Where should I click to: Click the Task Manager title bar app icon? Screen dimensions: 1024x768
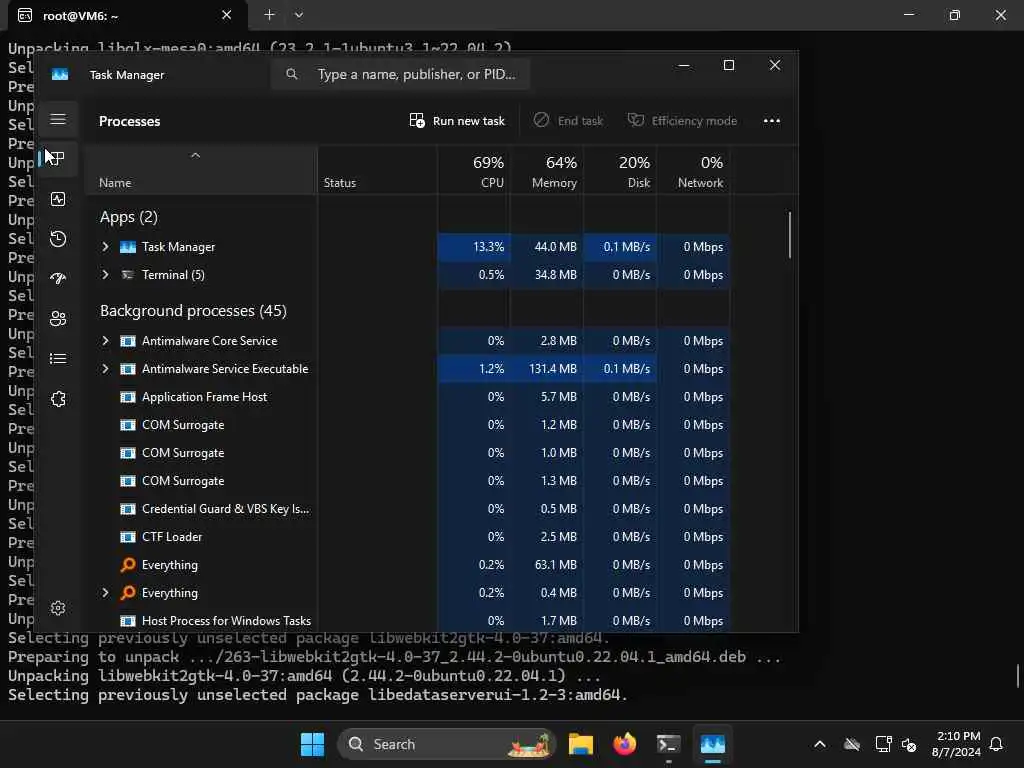coord(60,74)
